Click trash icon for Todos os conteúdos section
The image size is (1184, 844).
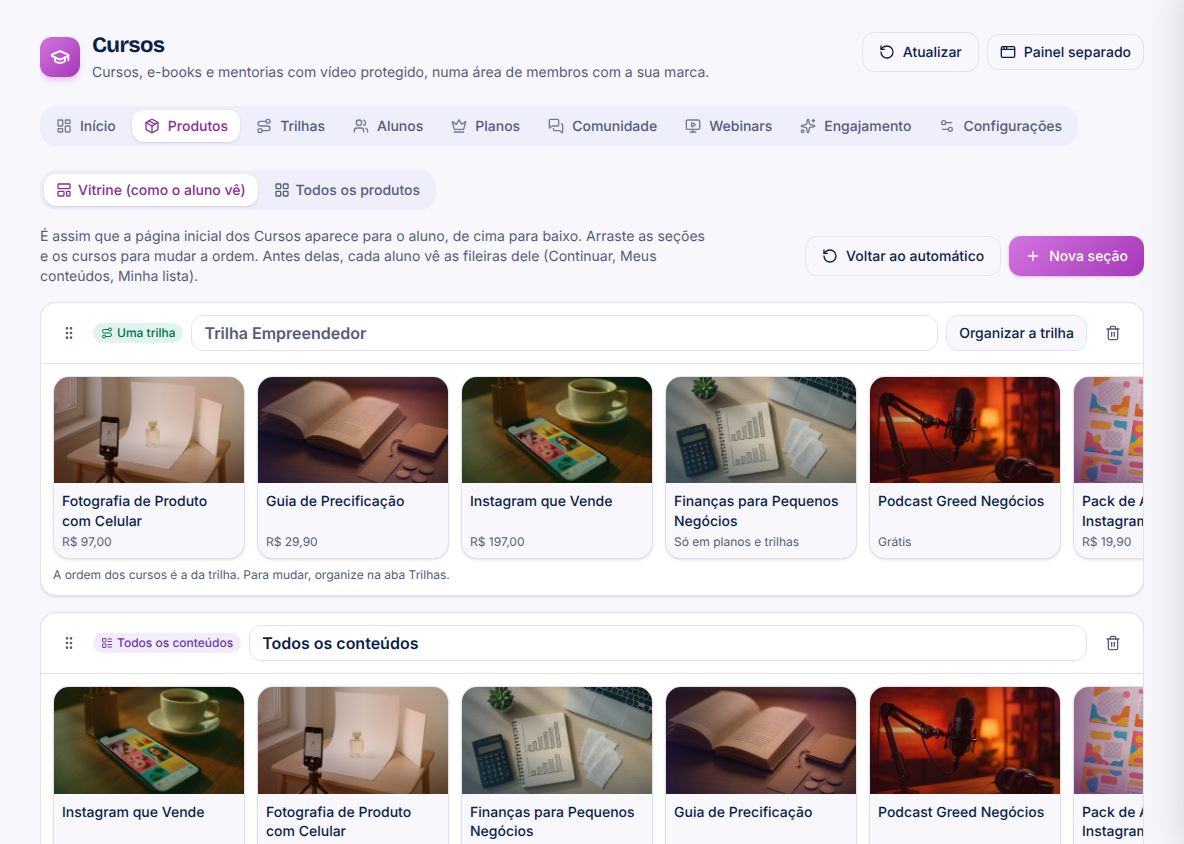1112,643
